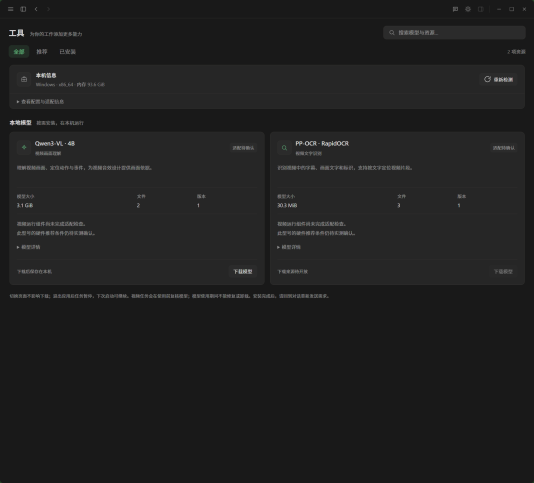Click the green Qwen3-VL model icon

(24, 147)
